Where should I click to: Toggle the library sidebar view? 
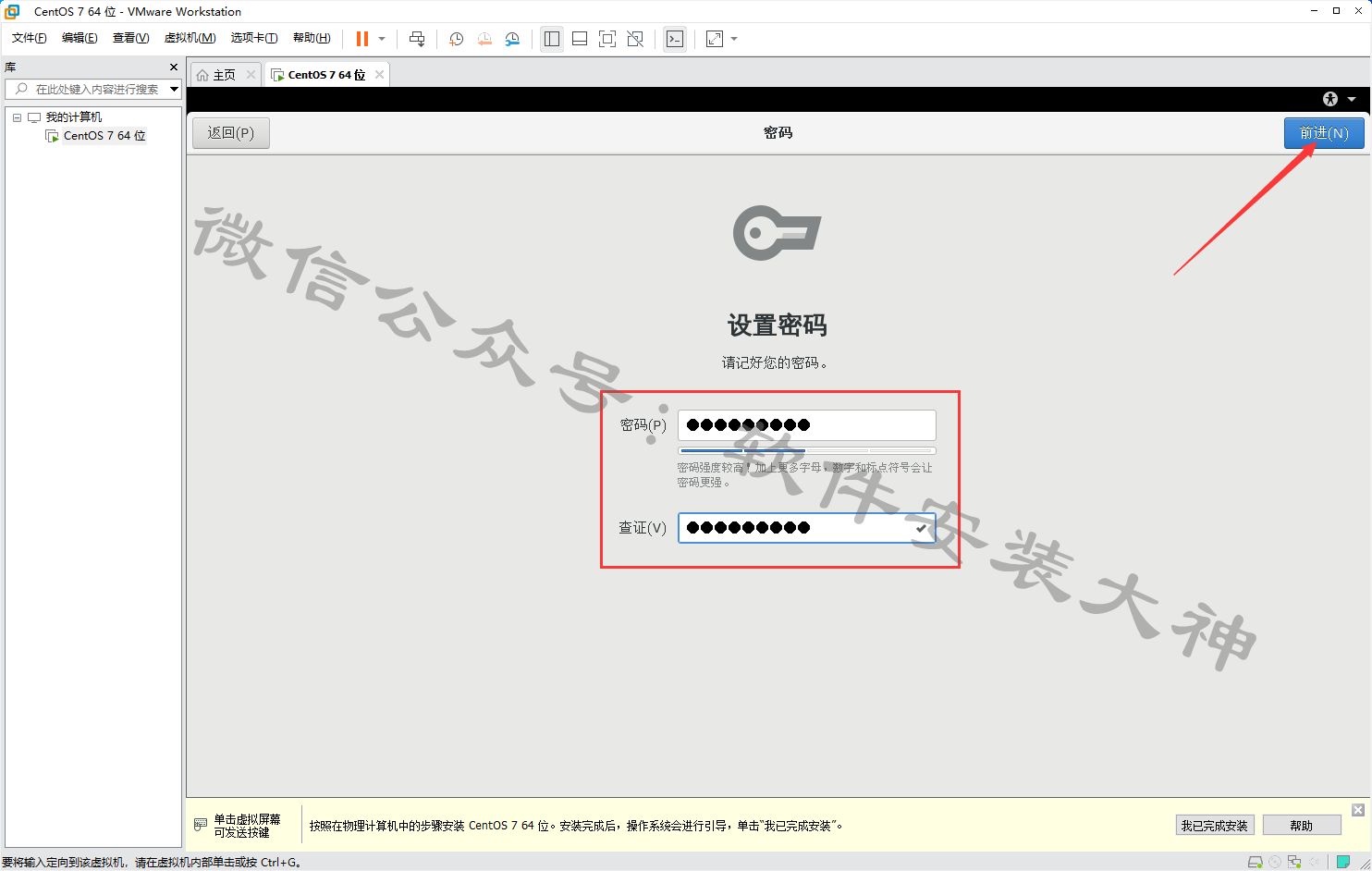552,39
